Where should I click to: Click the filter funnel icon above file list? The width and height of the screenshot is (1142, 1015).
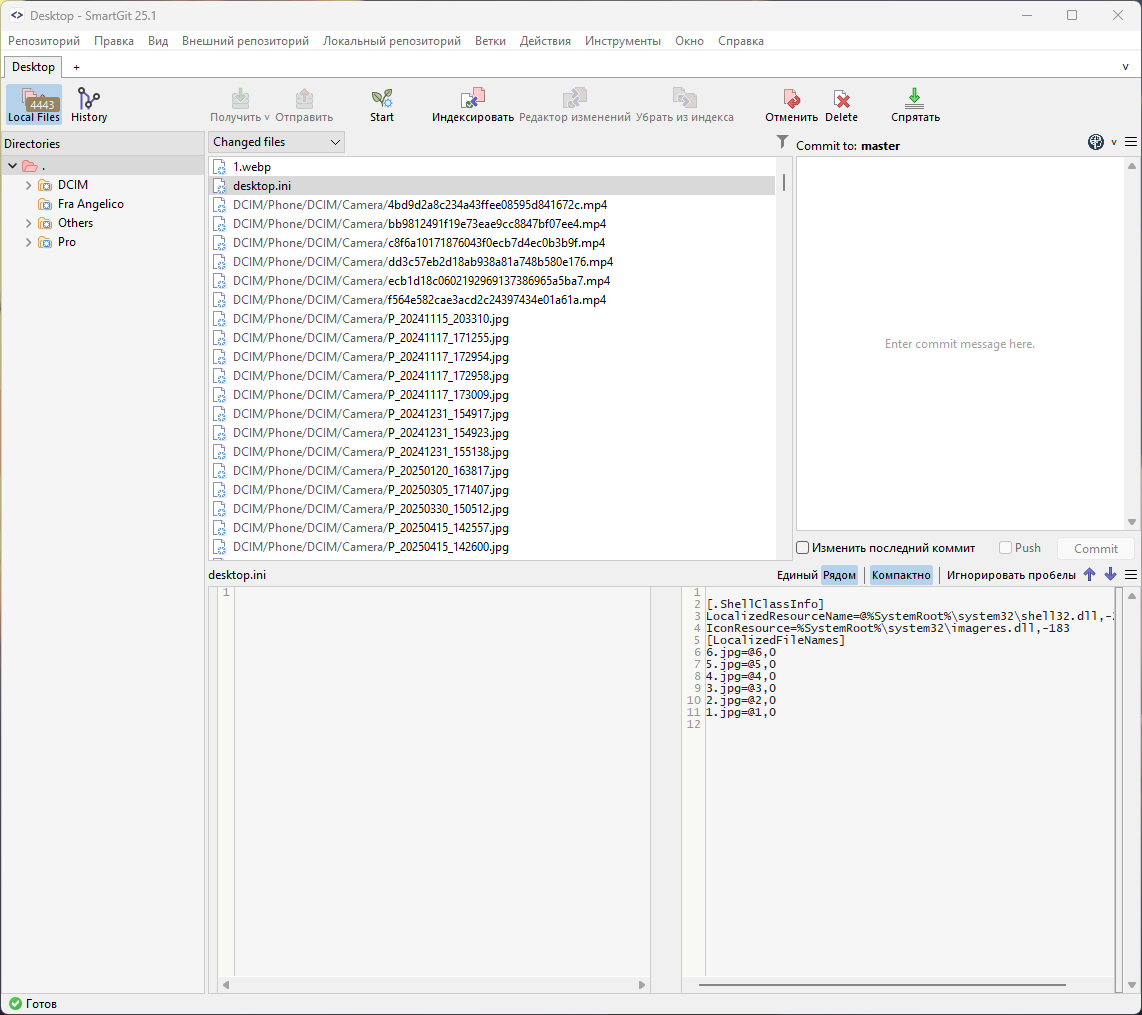[783, 143]
